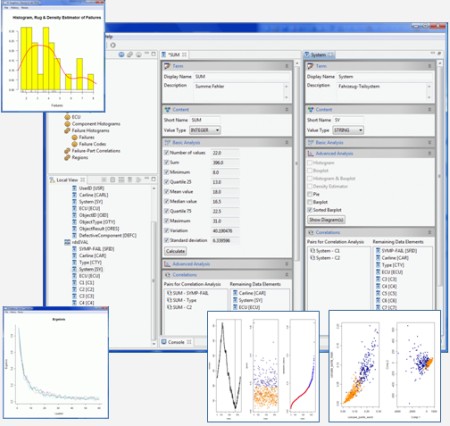Screen dimensions: 450x426
Task: Select the histogram plot window of Failures
Action: click(x=53, y=57)
